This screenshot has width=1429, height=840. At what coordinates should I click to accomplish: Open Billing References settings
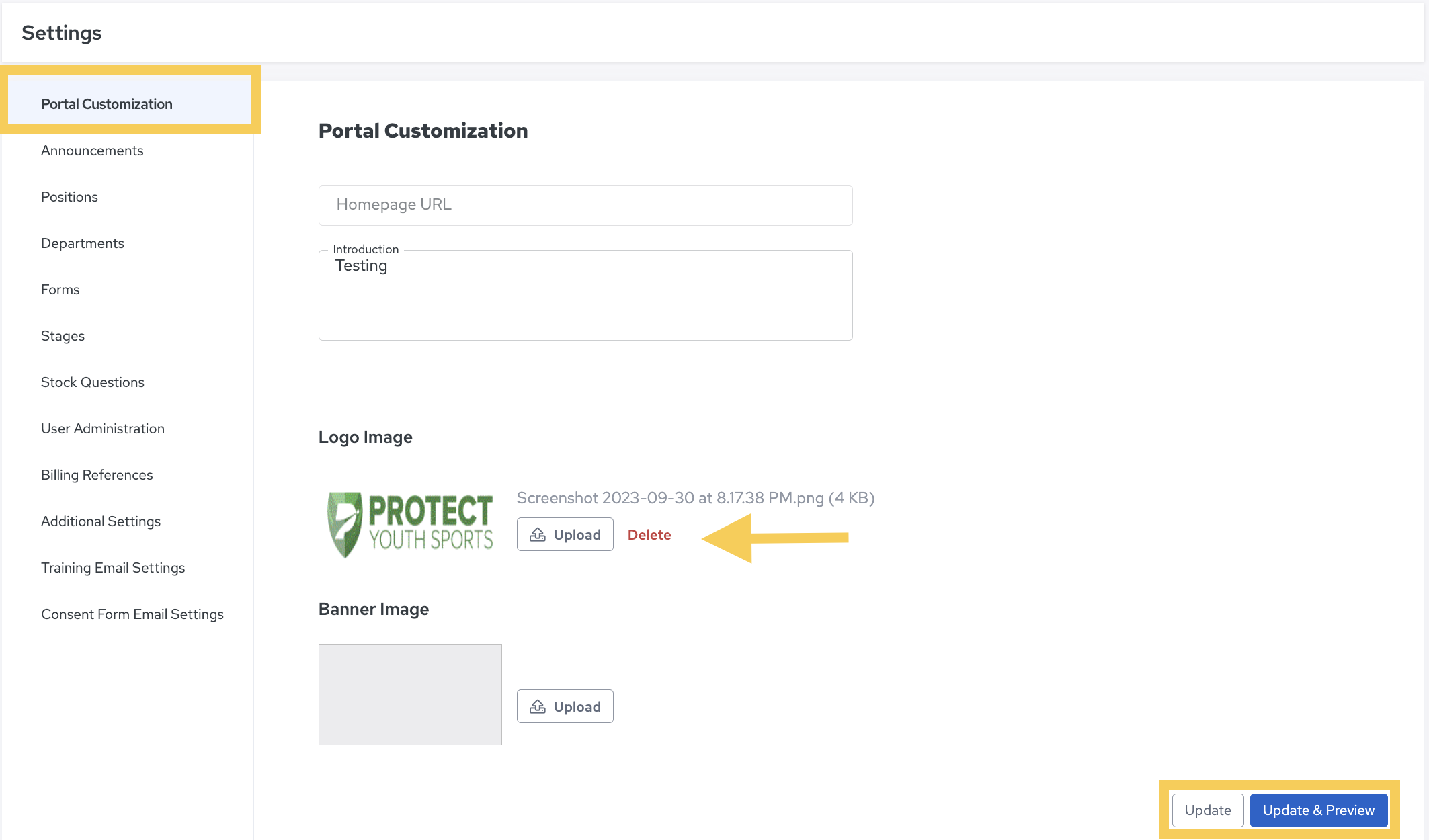(97, 475)
